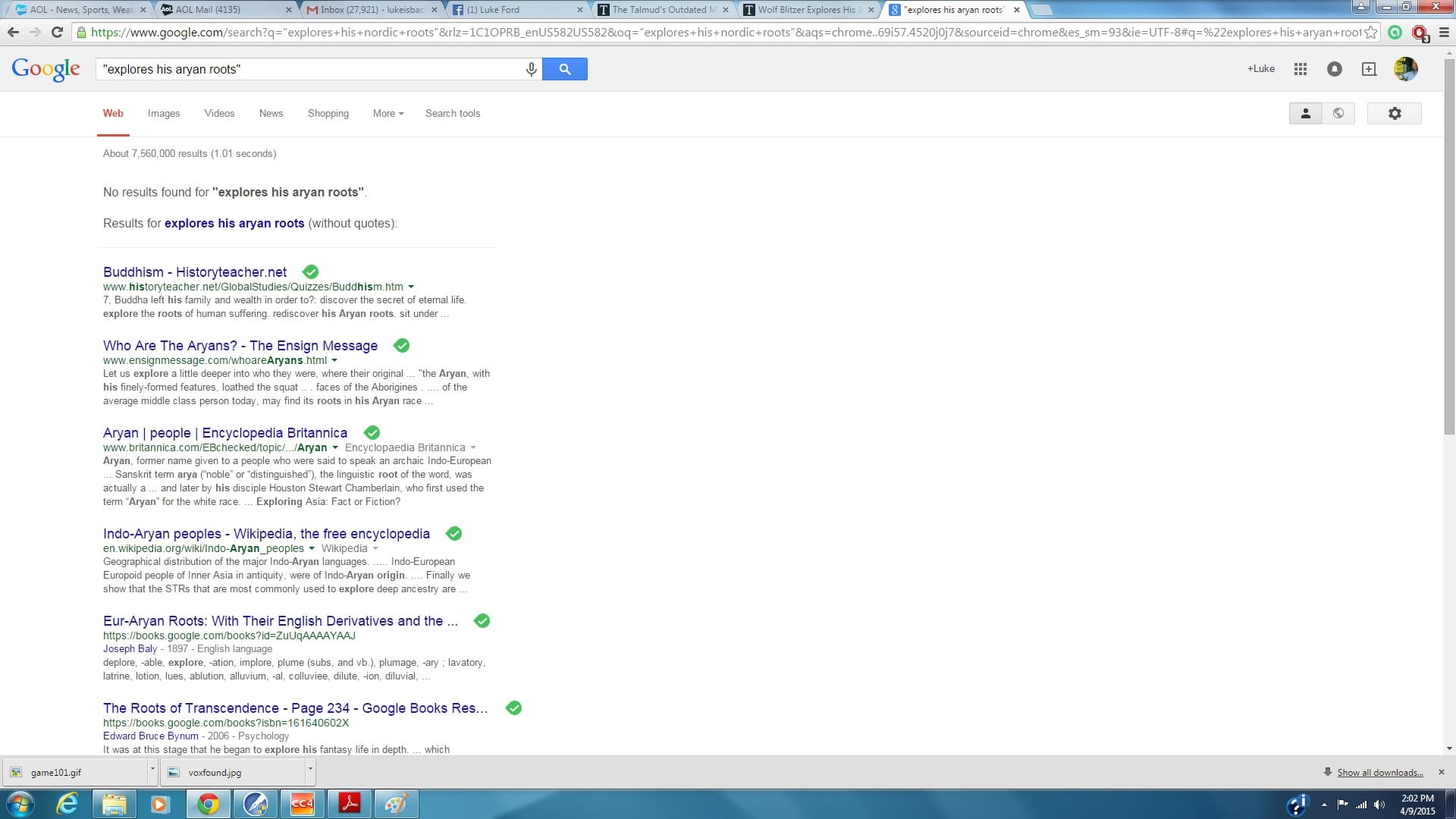Show private results person toggle

1306,113
